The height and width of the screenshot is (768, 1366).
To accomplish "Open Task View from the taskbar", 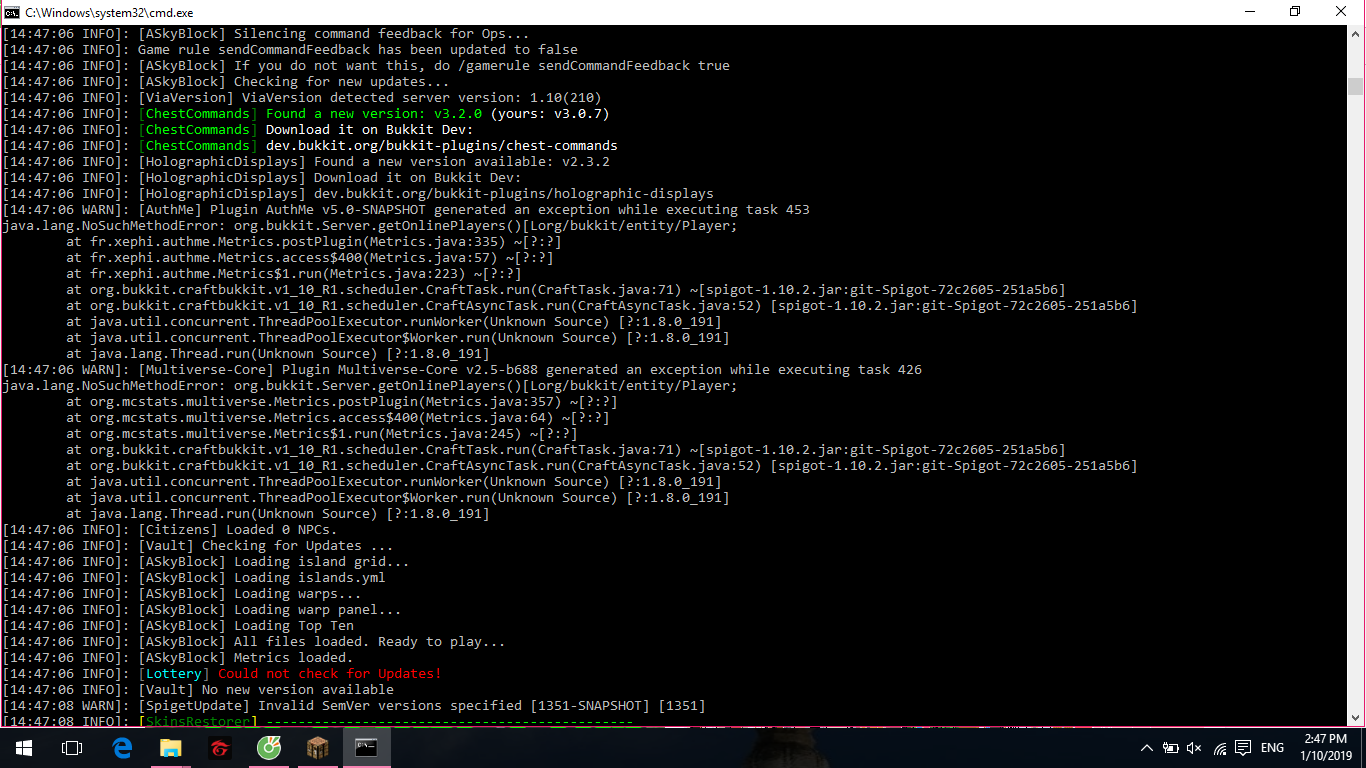I will 71,748.
